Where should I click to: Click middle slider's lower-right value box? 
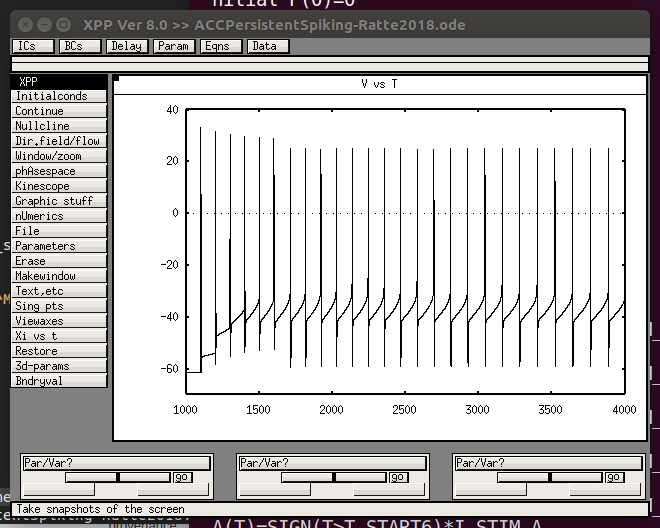[389, 489]
